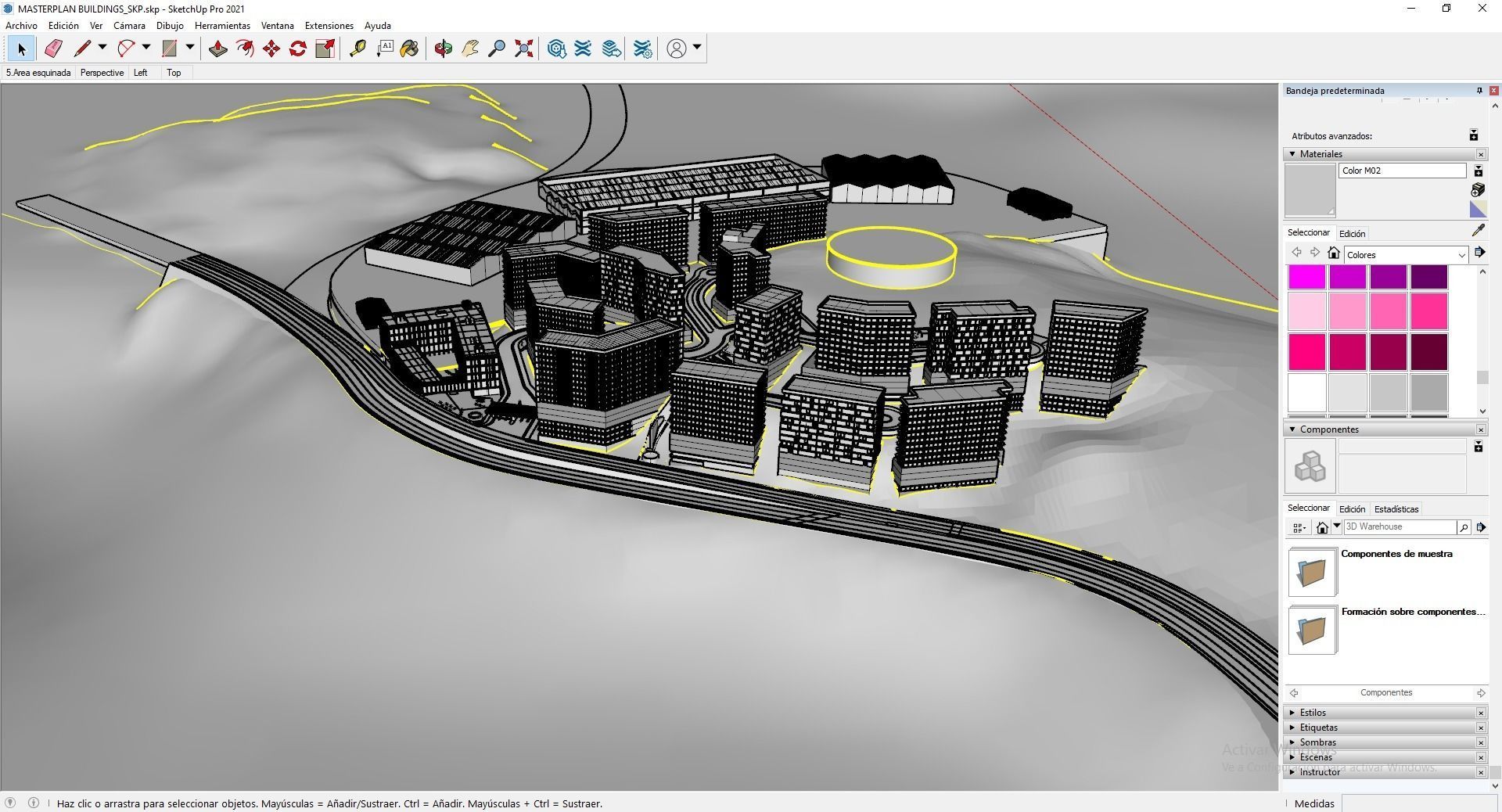Open the Extension Manager icon
This screenshot has height=812, width=1502.
coord(643,49)
